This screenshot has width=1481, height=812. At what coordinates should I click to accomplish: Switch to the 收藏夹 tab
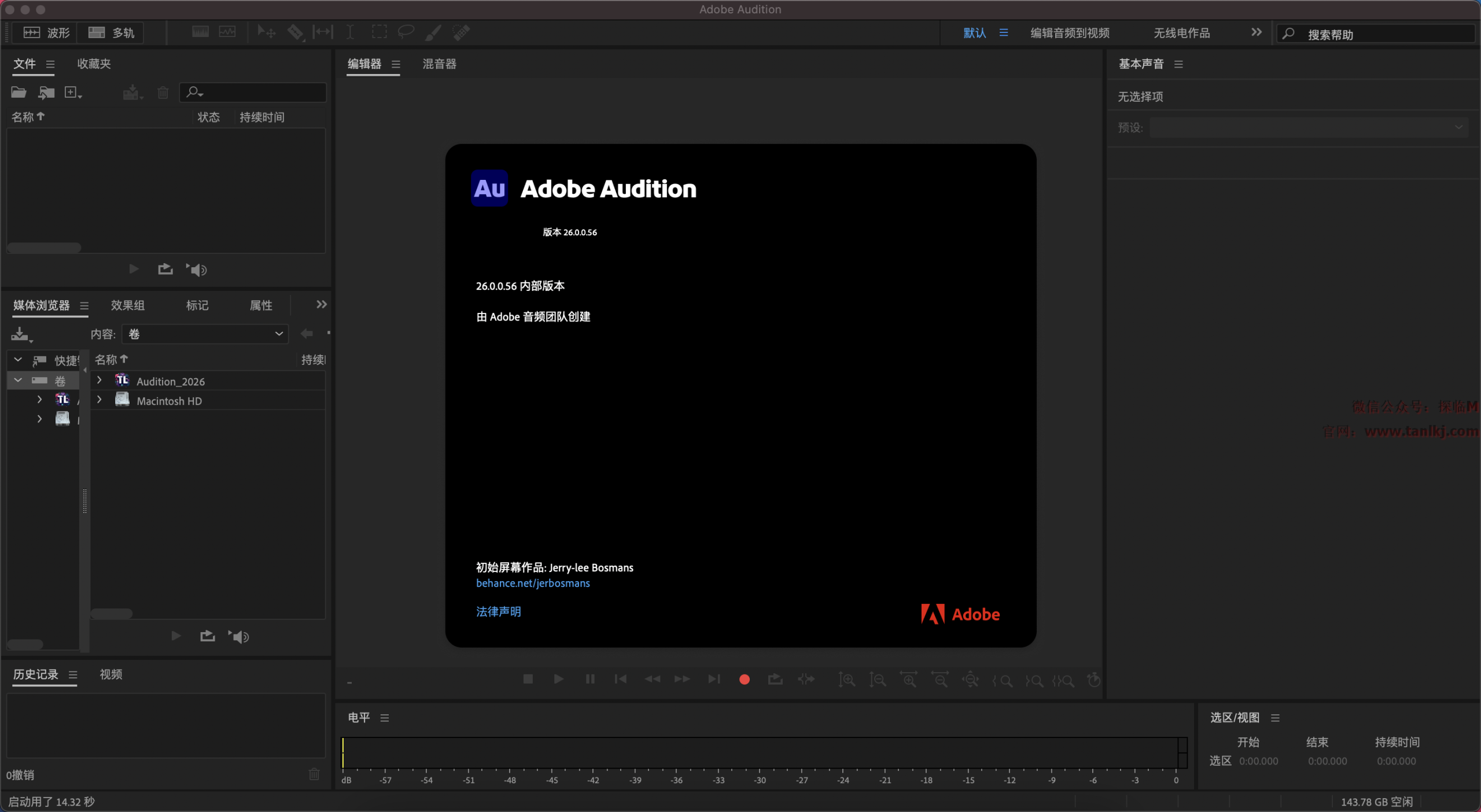[94, 64]
